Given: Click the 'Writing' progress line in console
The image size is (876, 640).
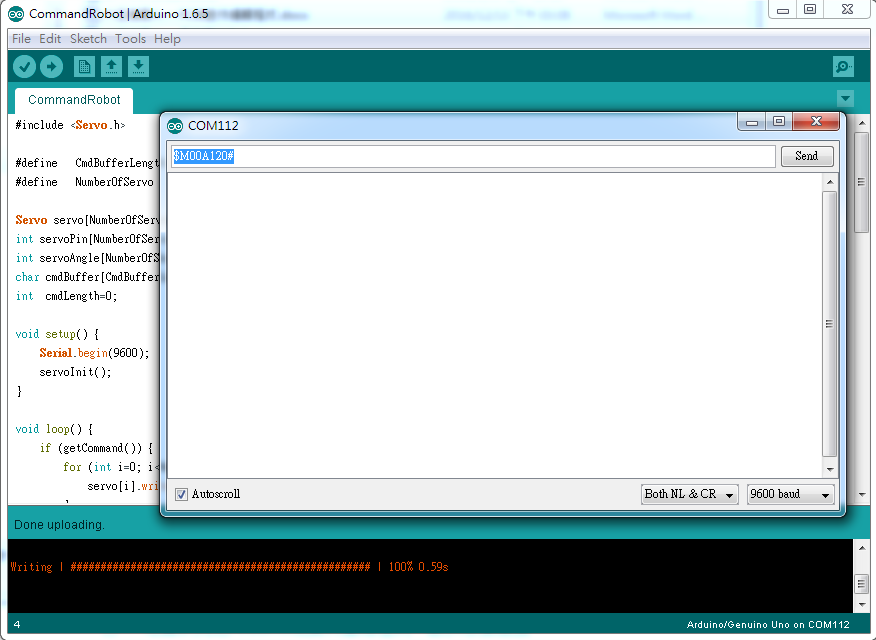Looking at the screenshot, I should coord(229,567).
